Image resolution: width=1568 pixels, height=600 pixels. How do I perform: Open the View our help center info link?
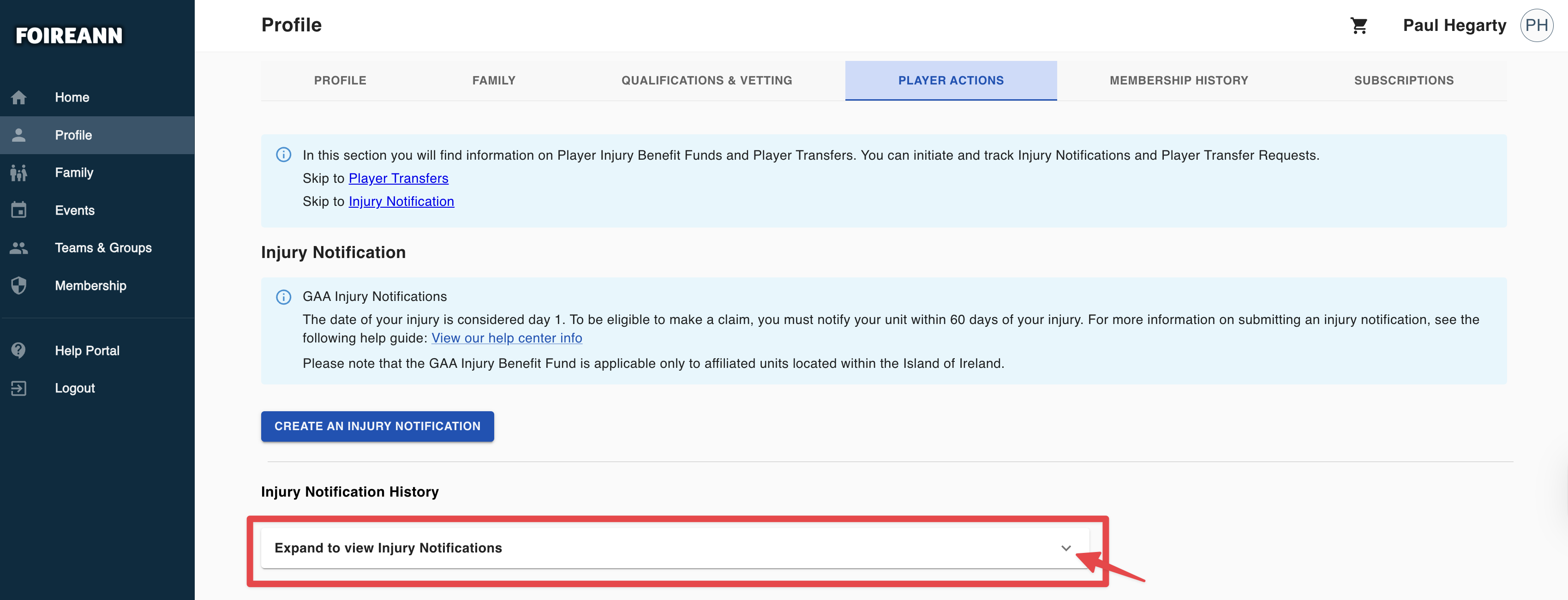506,338
